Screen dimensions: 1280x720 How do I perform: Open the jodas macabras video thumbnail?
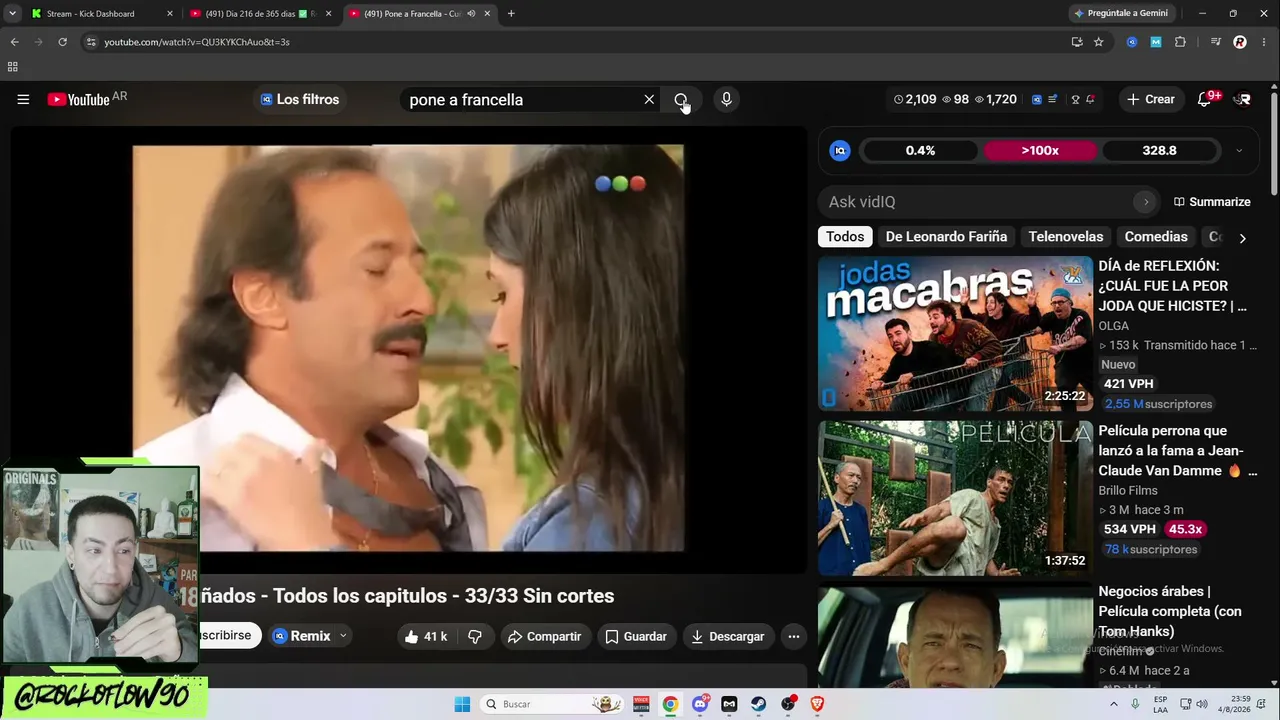click(x=955, y=333)
